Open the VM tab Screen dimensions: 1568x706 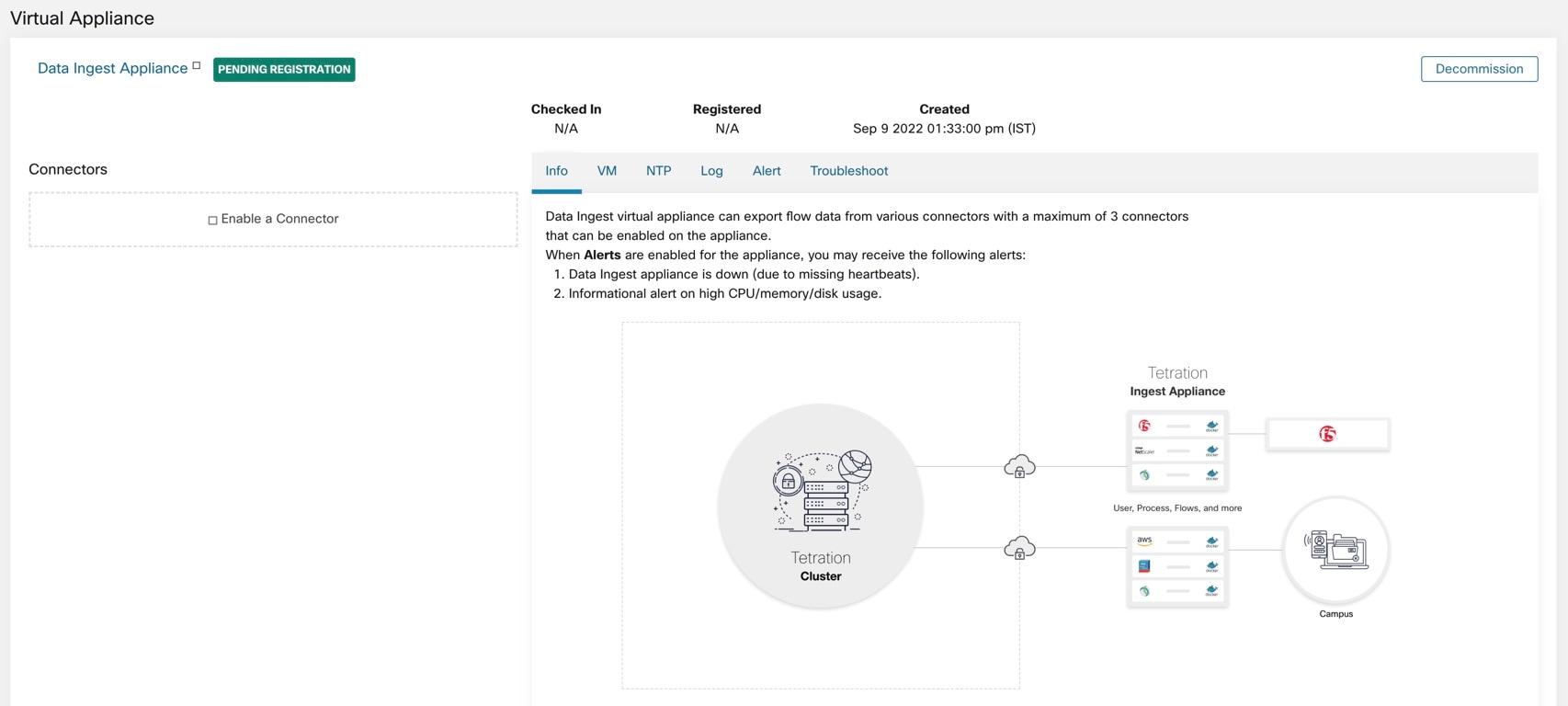(x=607, y=171)
